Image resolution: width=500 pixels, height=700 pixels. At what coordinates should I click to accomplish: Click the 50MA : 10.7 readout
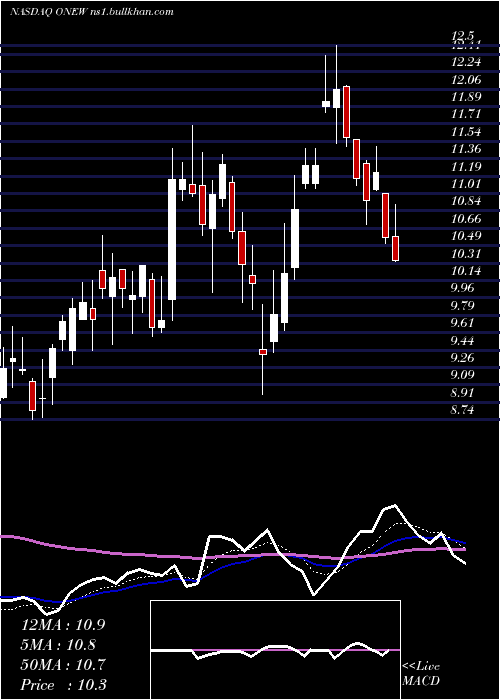pos(63,665)
